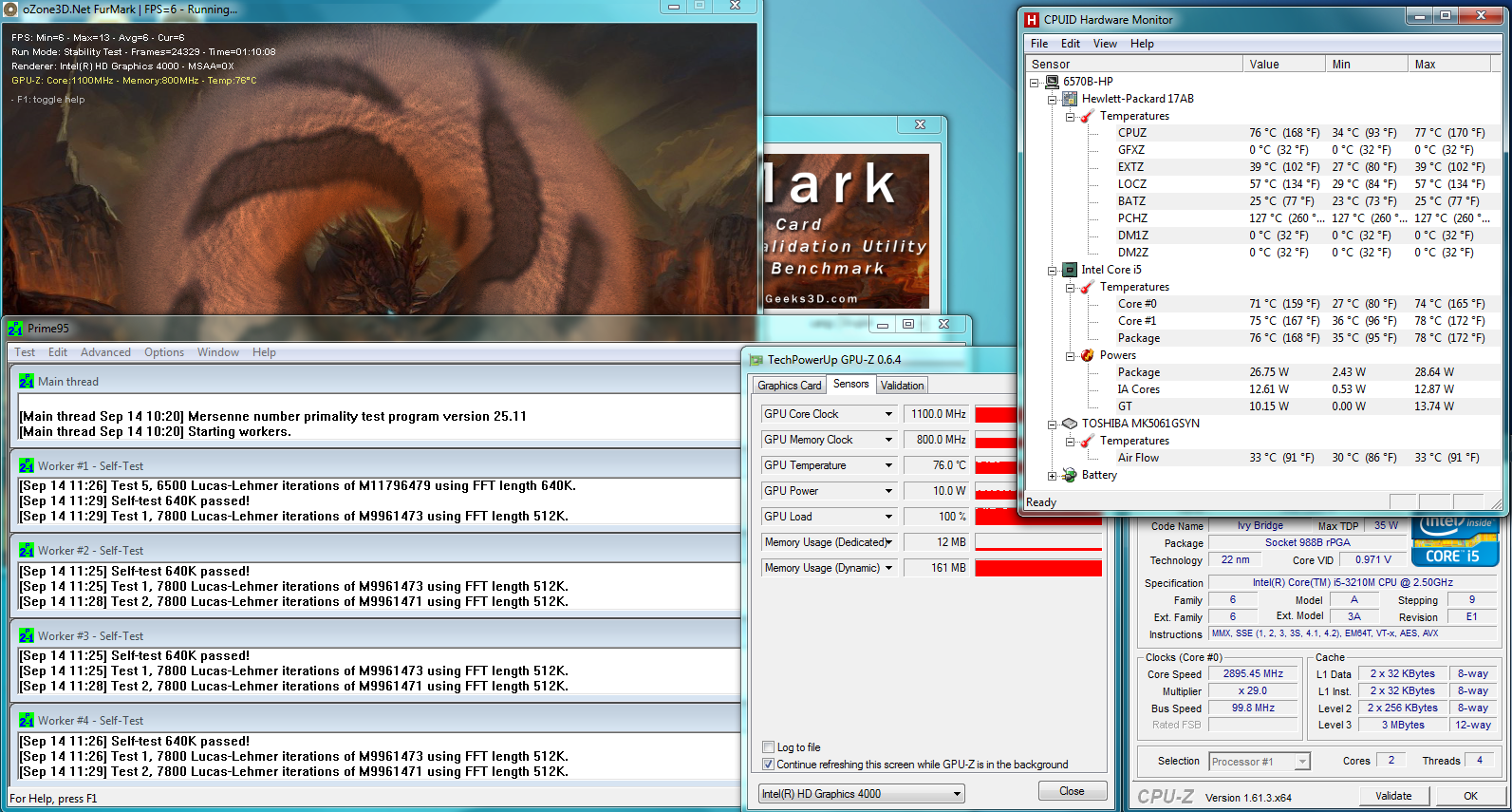Open the Memory Usage (Dynamic) dropdown
Viewport: 1512px width, 812px height.
click(889, 568)
